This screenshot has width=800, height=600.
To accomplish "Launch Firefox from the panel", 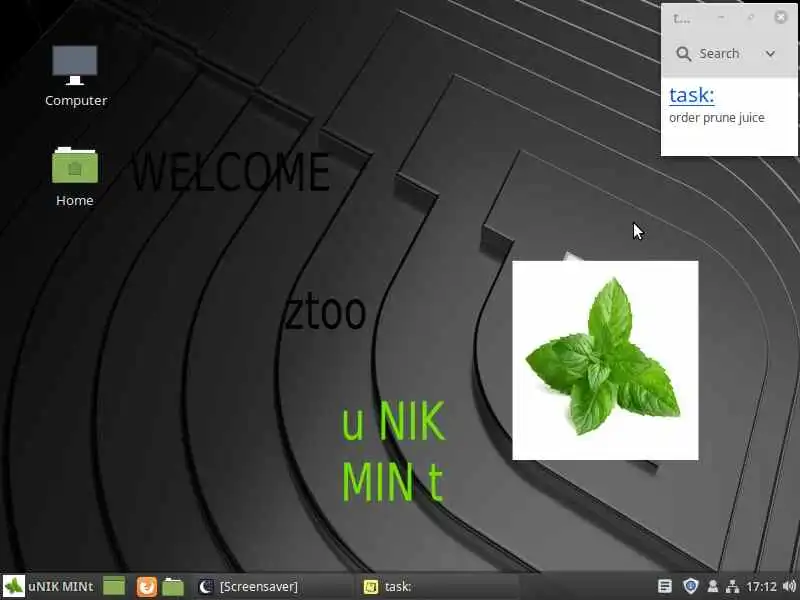I will (x=146, y=586).
